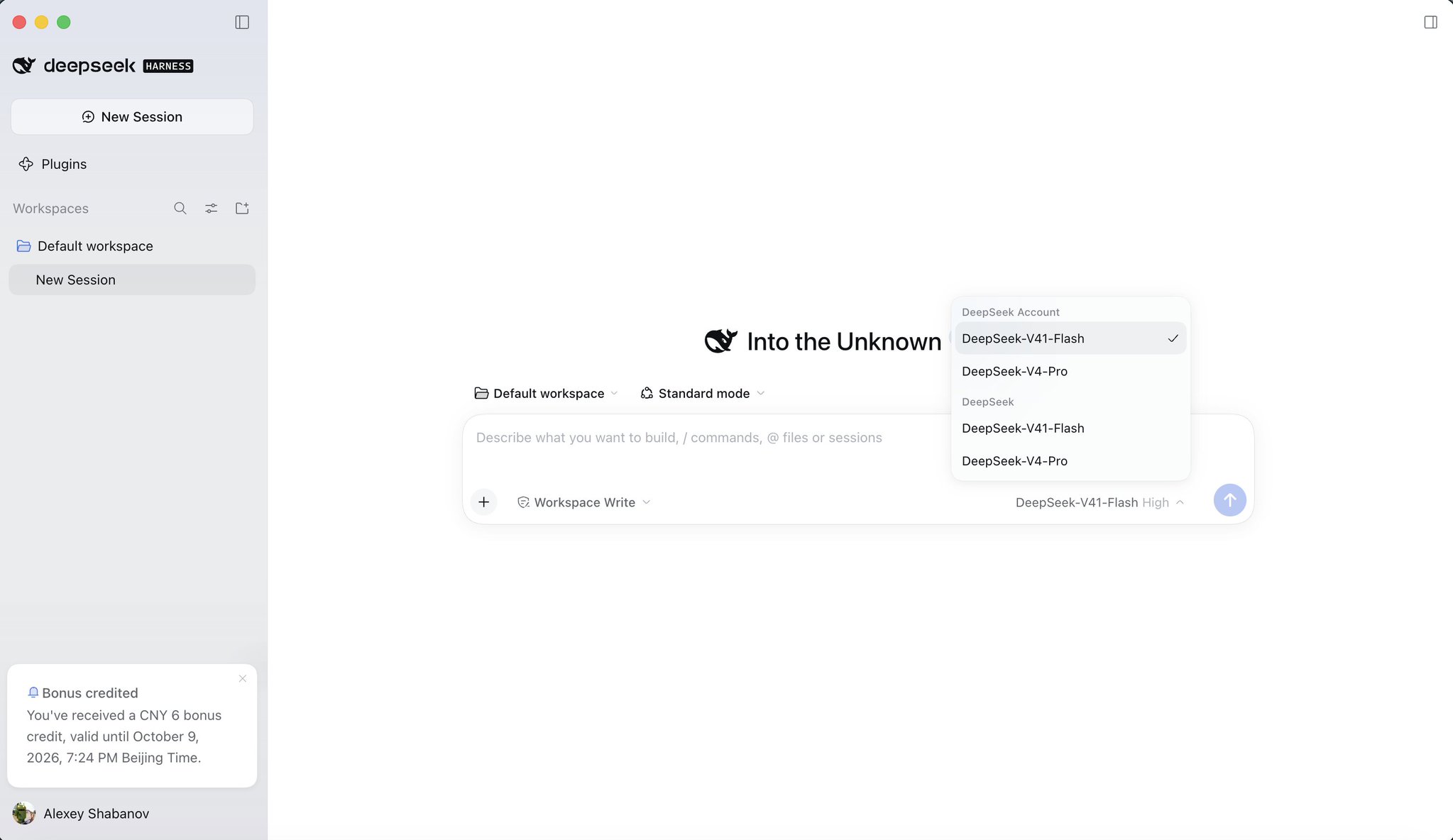Screen dimensions: 1453x840
Task: Select the bottom DeepSeek-V4-Pro menu entry
Action: (1070, 460)
